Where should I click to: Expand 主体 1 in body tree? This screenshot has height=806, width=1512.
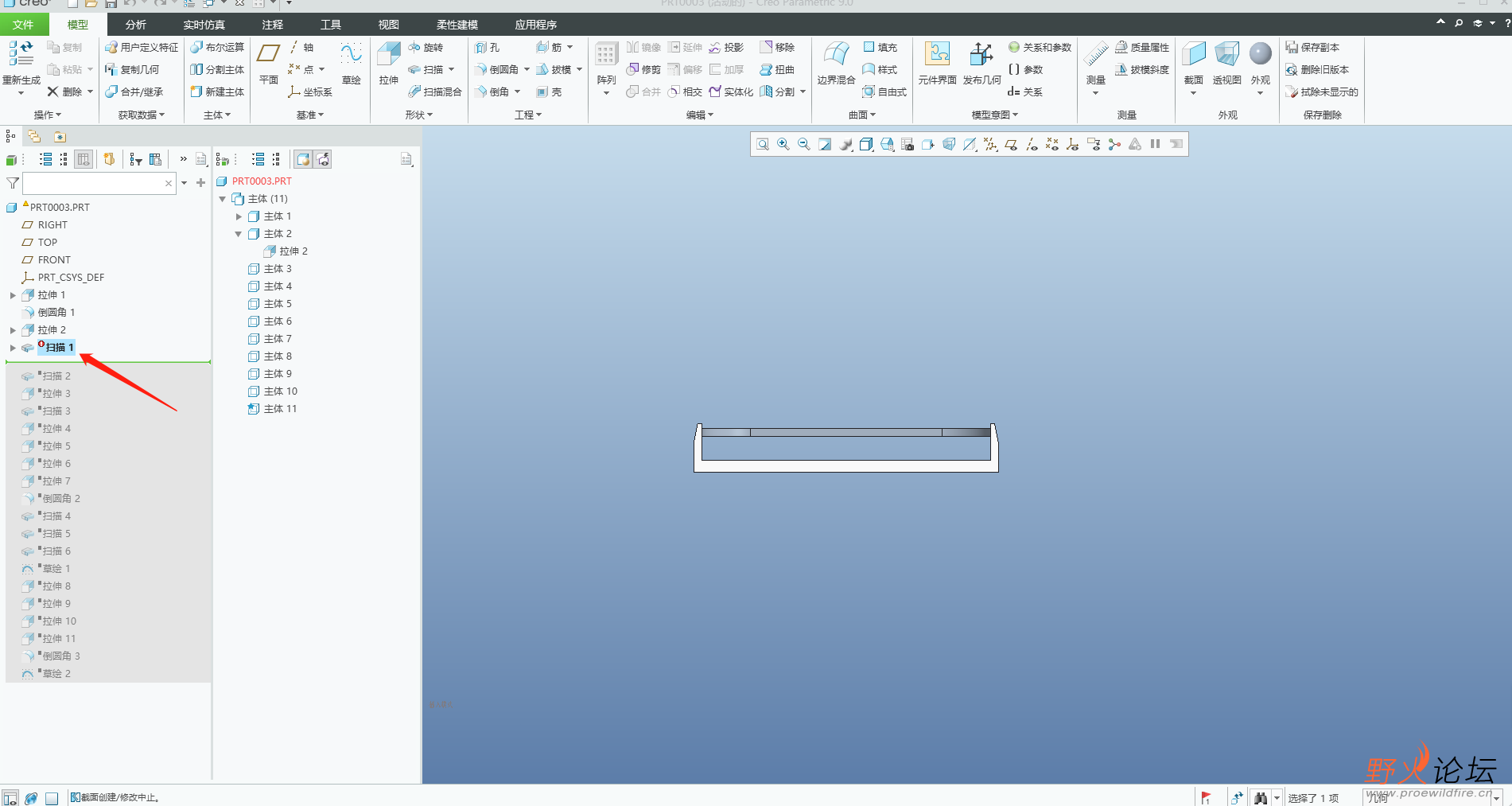coord(239,216)
